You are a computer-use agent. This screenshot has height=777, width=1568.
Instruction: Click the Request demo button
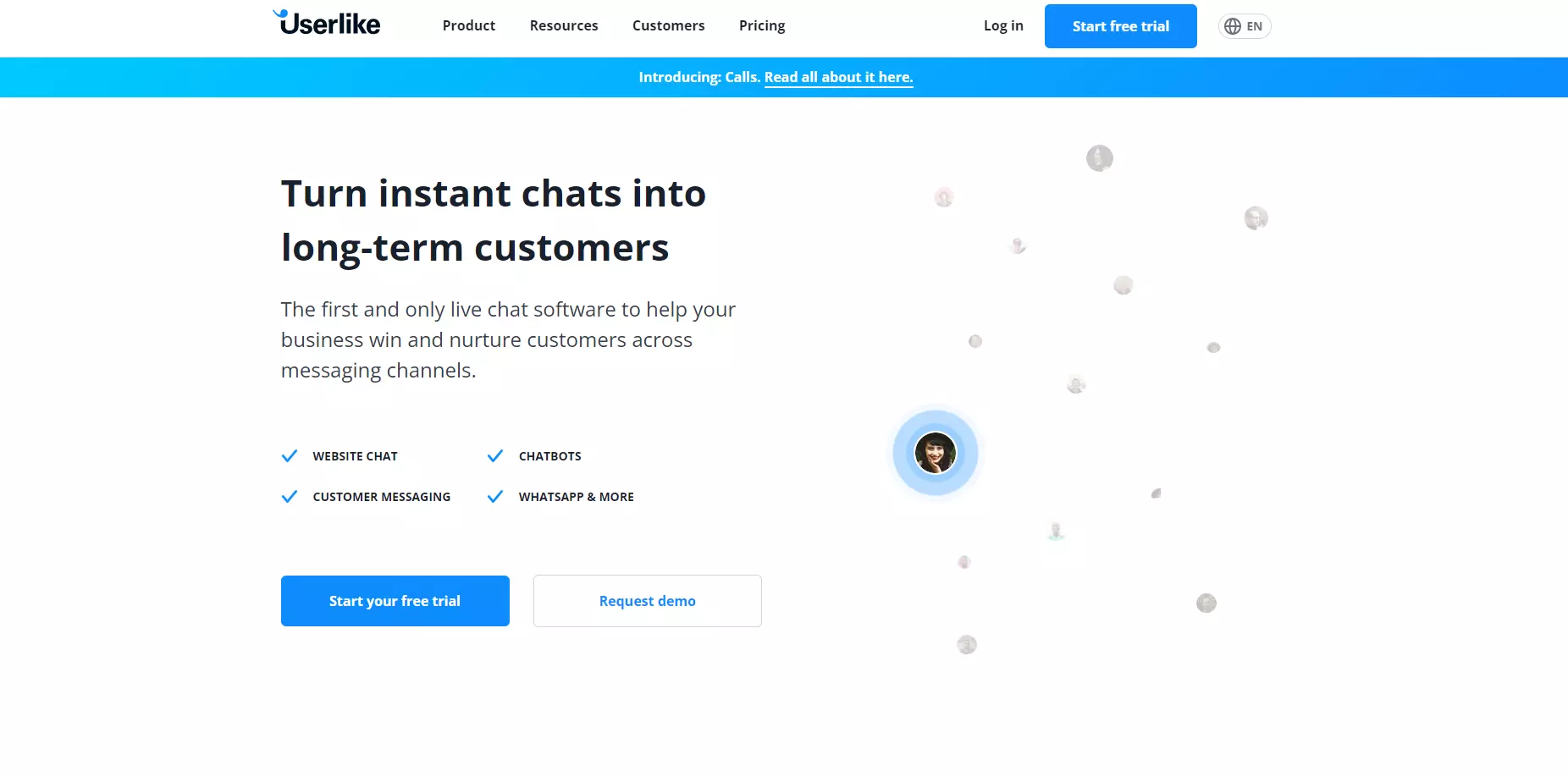pyautogui.click(x=647, y=601)
